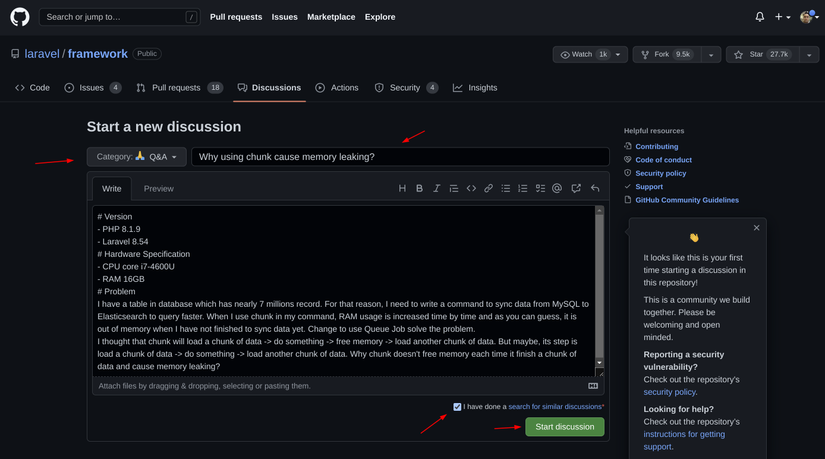Open the Contributing resource link

[x=657, y=146]
